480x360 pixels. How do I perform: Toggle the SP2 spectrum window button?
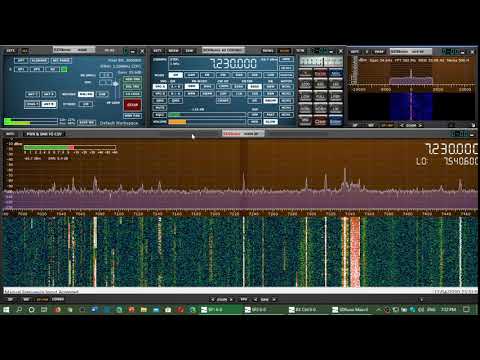[x=37, y=69]
